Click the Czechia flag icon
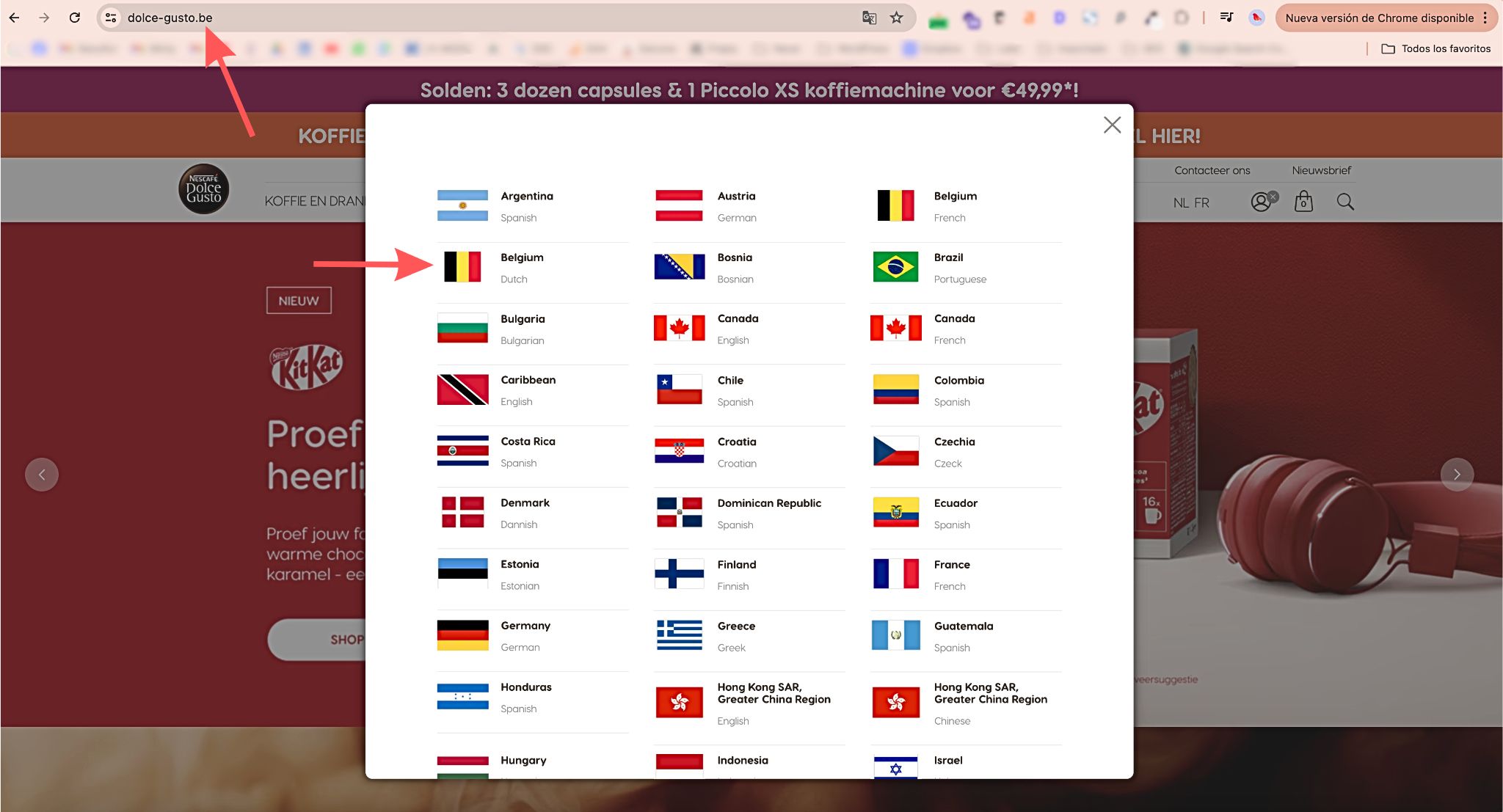1503x812 pixels. pos(895,451)
